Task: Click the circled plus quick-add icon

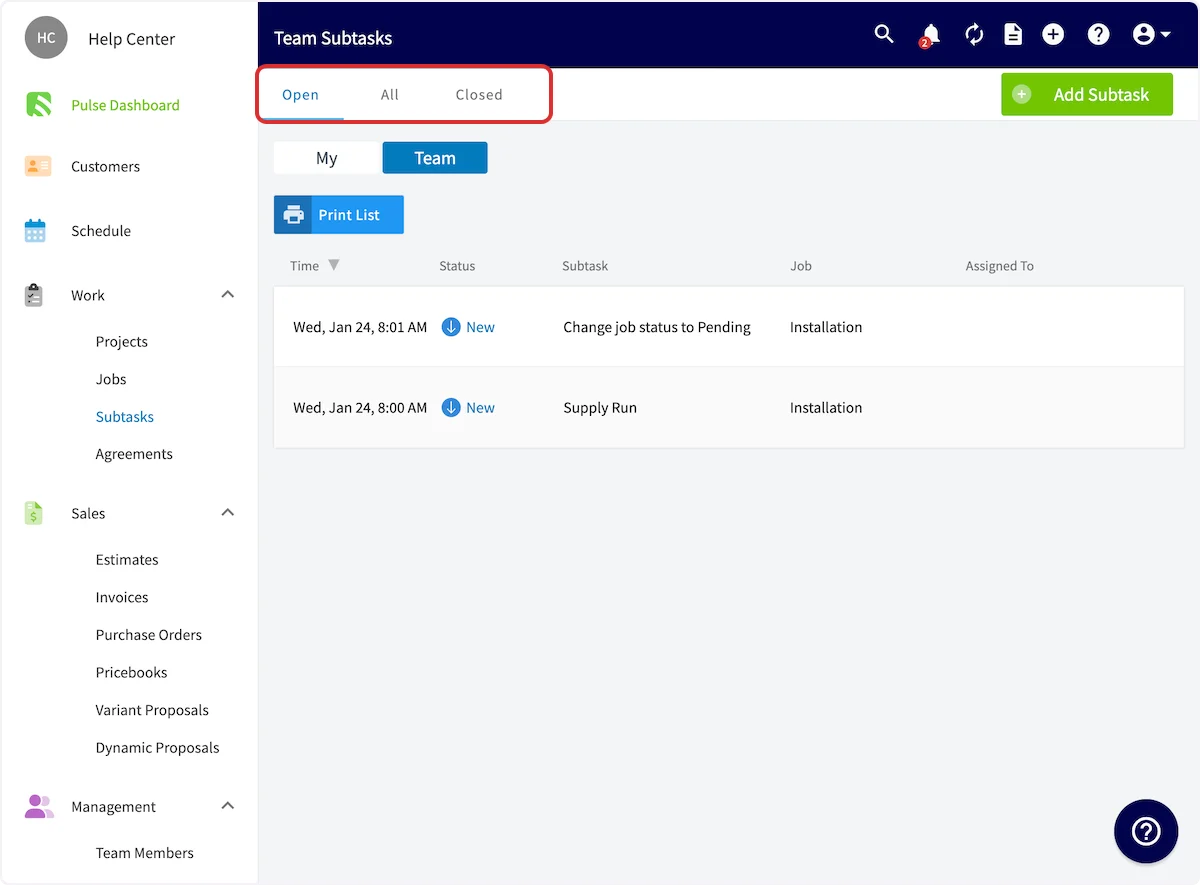Action: tap(1053, 35)
